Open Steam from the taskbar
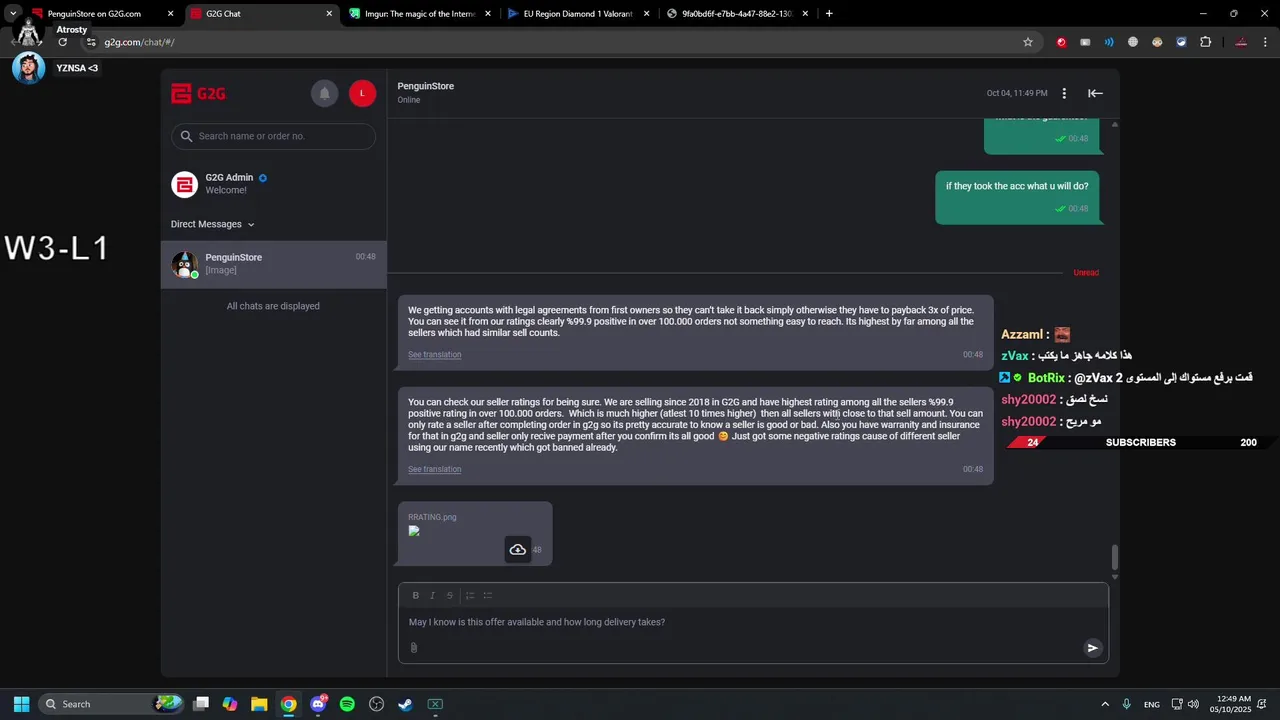 (x=405, y=704)
